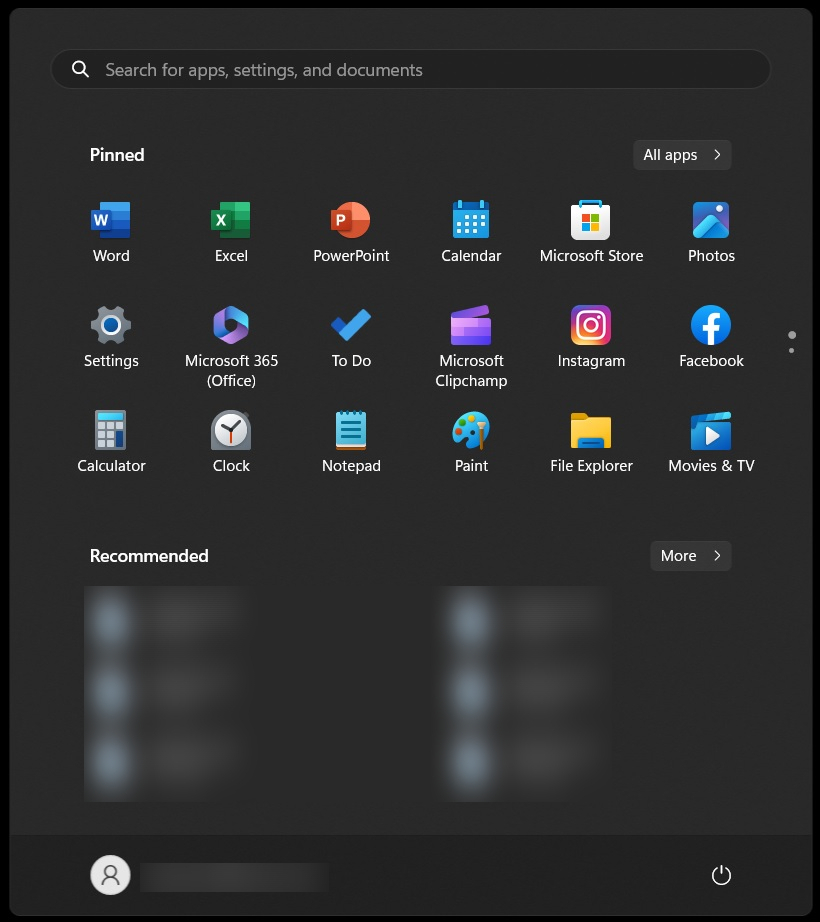Open File Explorer
820x922 pixels.
(591, 442)
